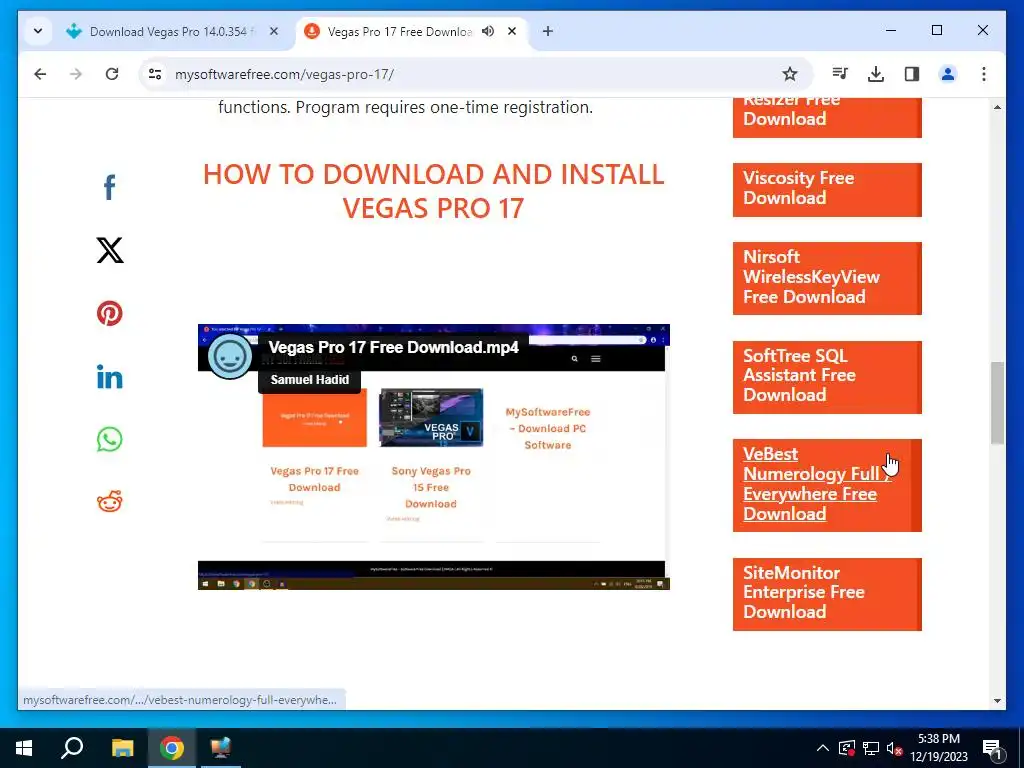Expand tab search dropdown arrow

[x=38, y=31]
